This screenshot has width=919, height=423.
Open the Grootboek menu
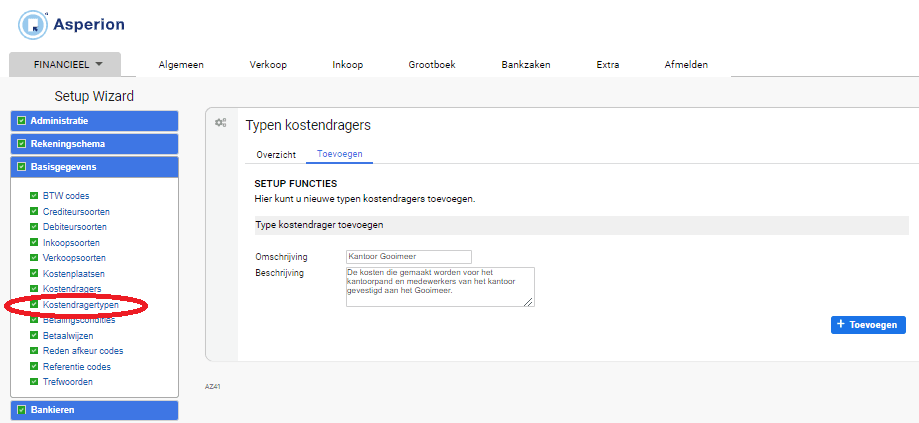(x=432, y=65)
